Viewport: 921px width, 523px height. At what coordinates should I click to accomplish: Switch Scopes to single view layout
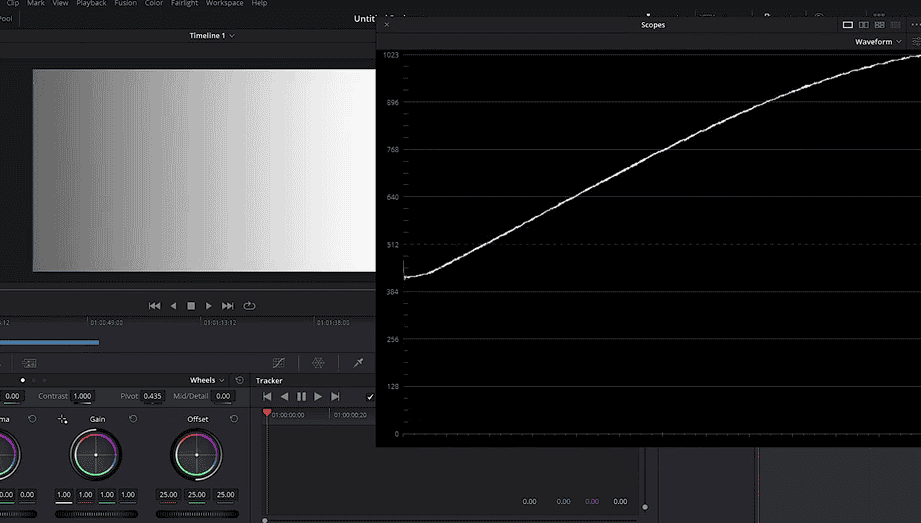point(848,25)
